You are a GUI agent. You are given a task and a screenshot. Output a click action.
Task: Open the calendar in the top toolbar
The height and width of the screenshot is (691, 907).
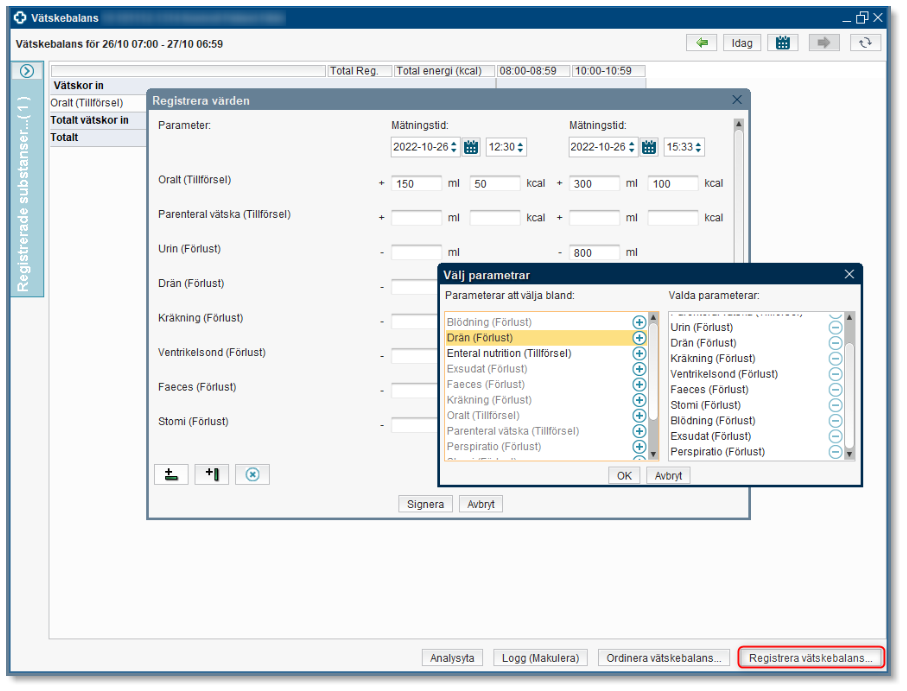tap(784, 43)
